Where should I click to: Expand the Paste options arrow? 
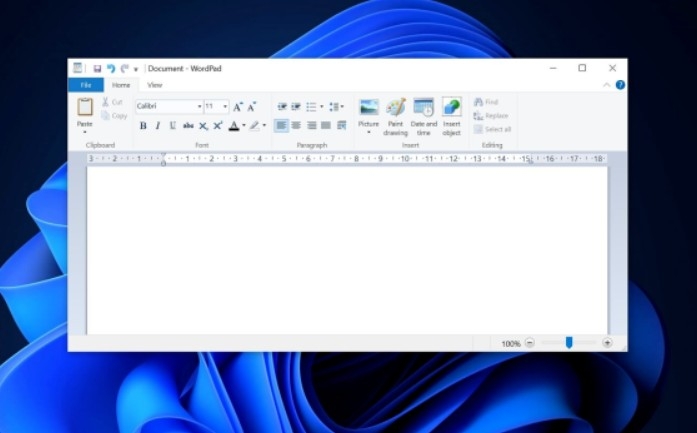click(84, 132)
